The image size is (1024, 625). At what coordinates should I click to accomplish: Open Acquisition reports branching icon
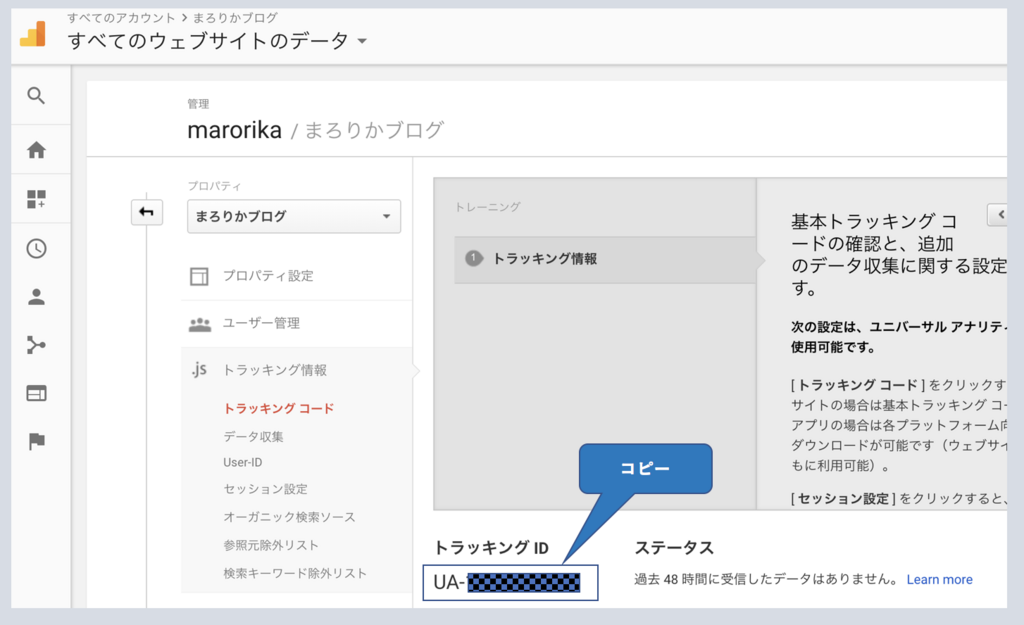point(37,345)
